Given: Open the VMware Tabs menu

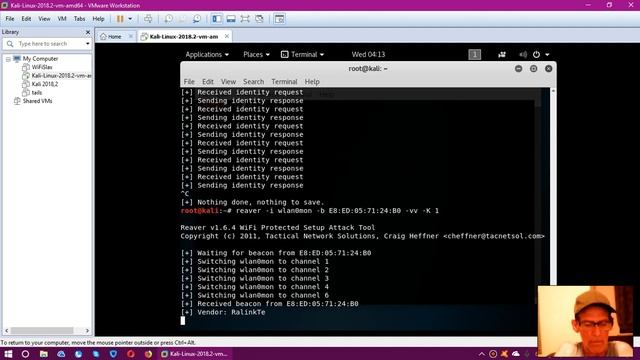Looking at the screenshot, I should tap(79, 19).
